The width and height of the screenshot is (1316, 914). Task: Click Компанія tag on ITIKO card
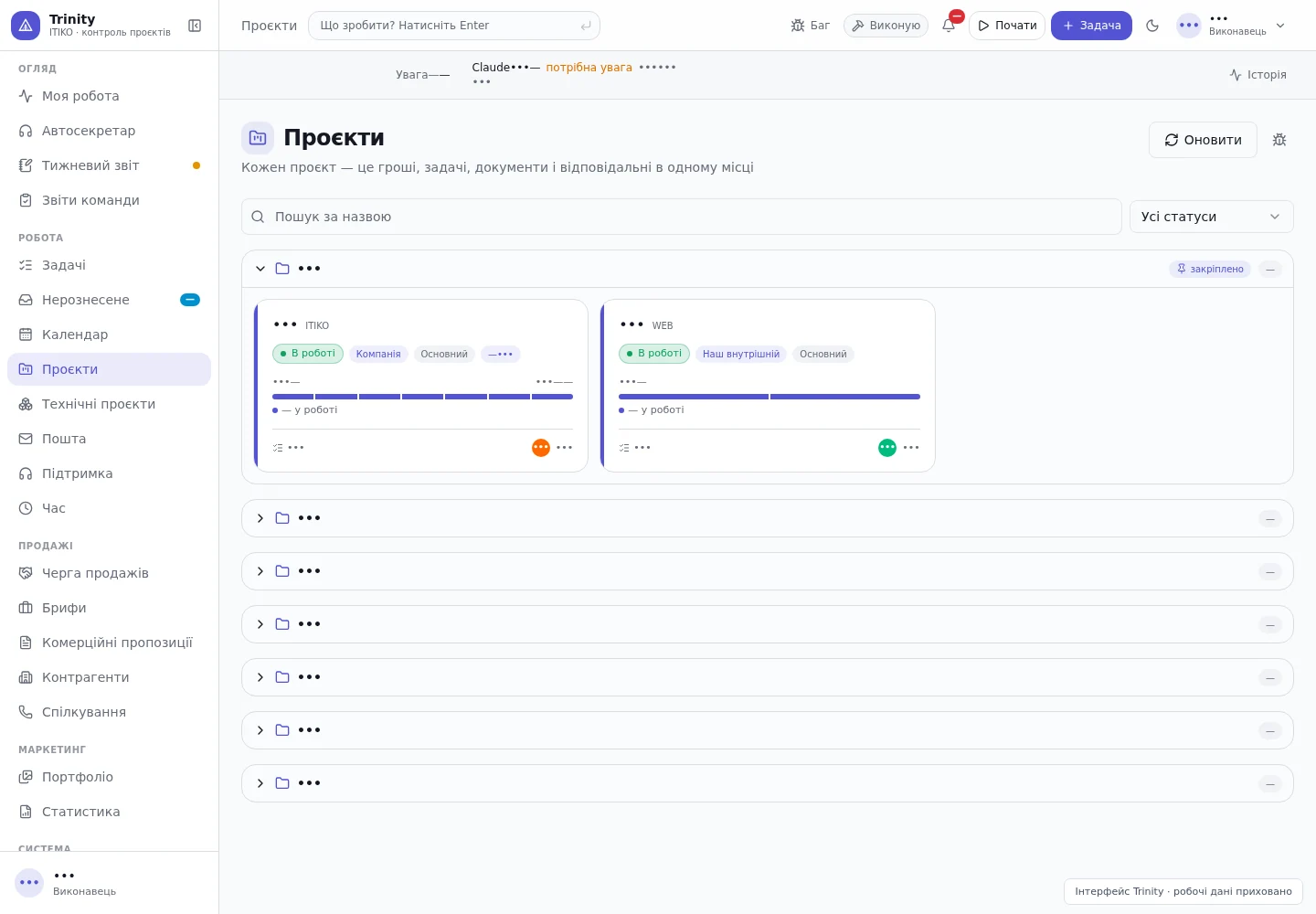click(378, 354)
